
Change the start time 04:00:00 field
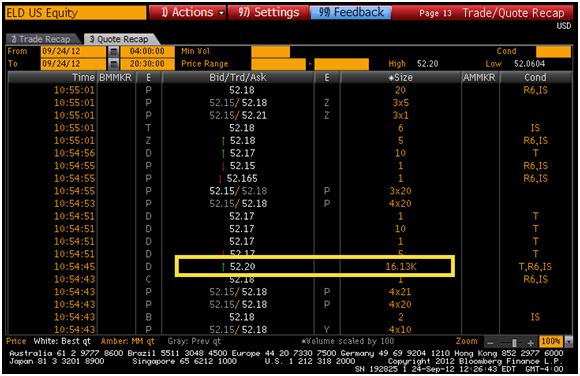147,51
